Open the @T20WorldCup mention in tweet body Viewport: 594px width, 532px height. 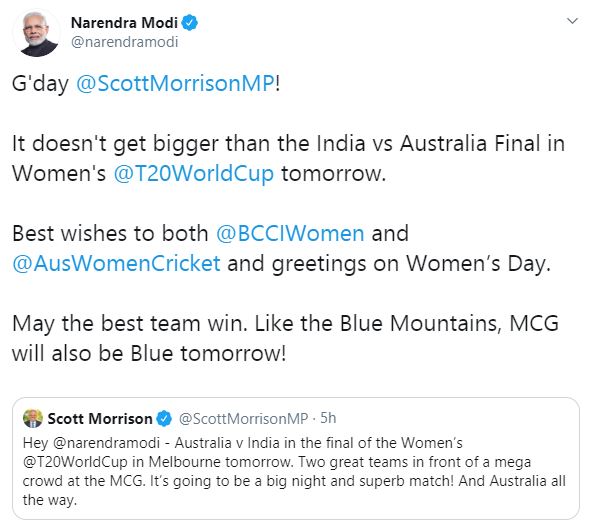(193, 174)
